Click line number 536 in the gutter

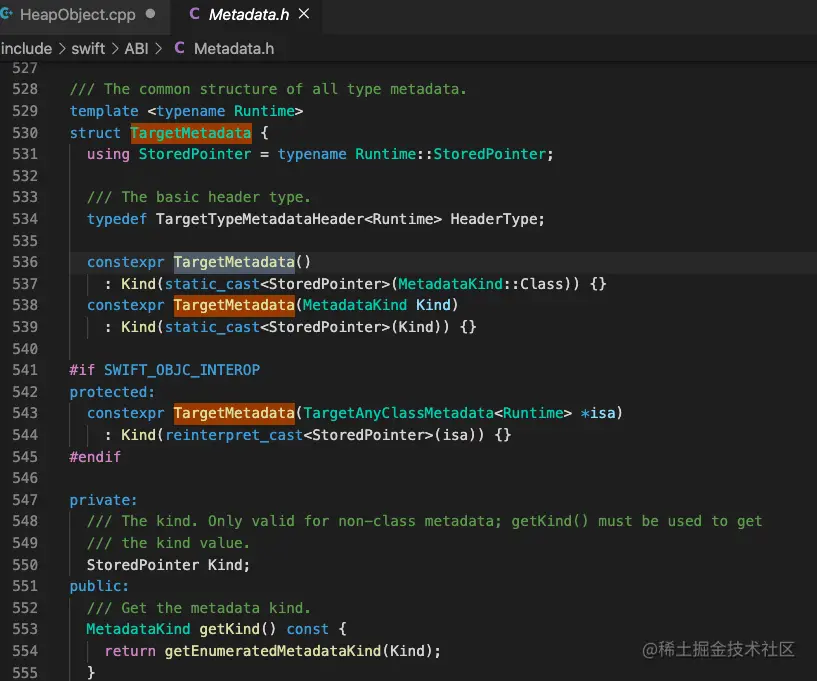click(x=25, y=262)
